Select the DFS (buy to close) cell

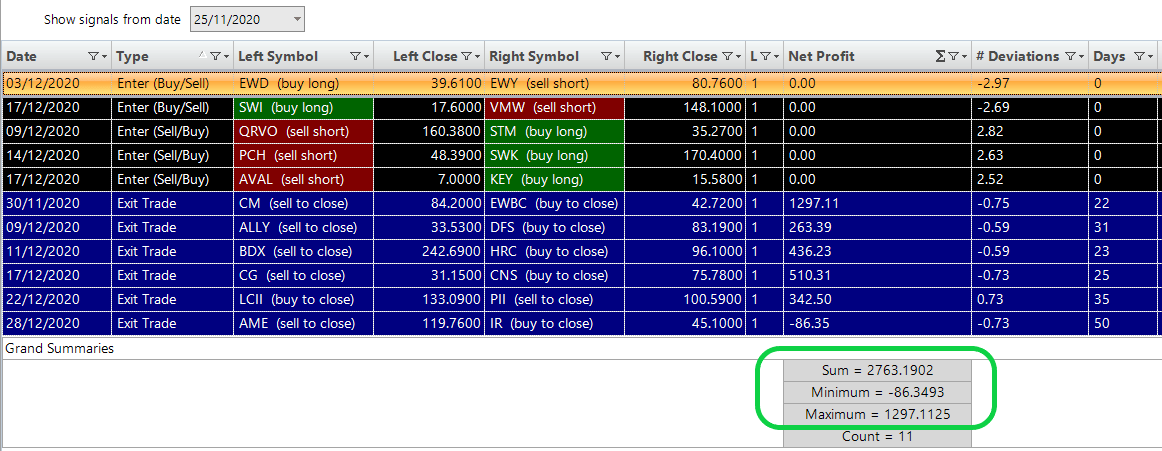coord(554,227)
